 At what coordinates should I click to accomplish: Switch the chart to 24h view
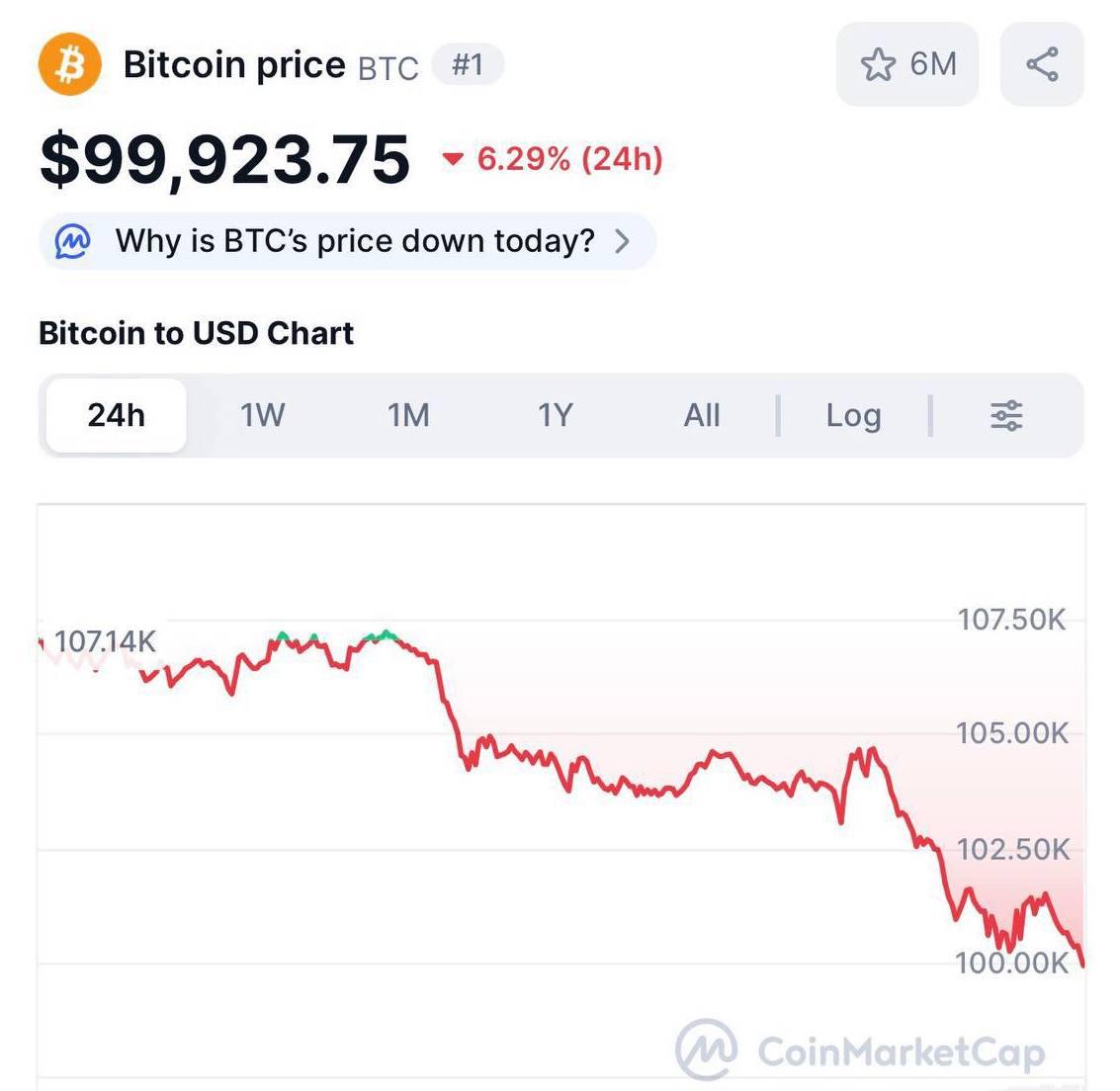tap(115, 416)
